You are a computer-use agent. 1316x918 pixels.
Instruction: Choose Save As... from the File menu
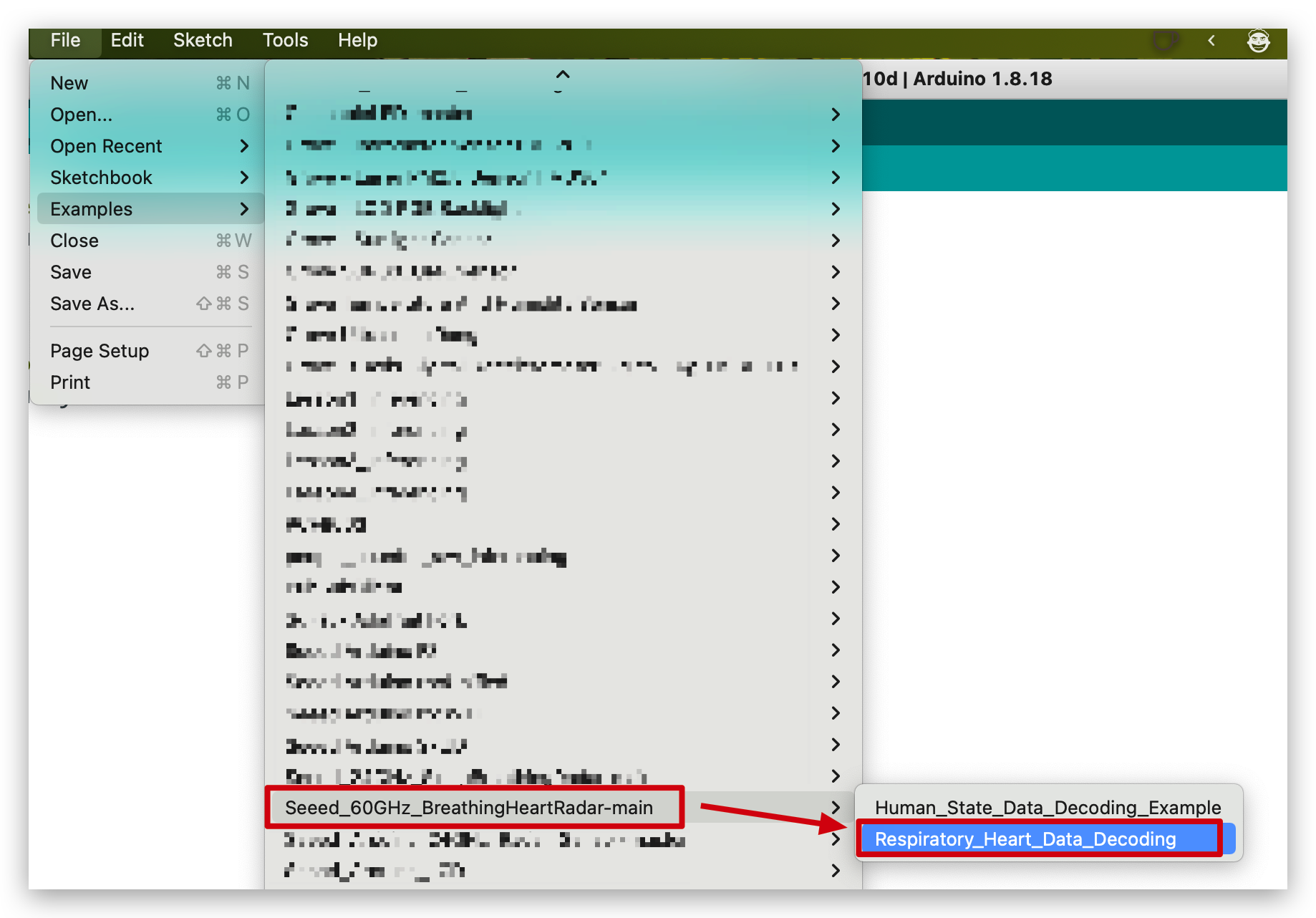click(149, 304)
